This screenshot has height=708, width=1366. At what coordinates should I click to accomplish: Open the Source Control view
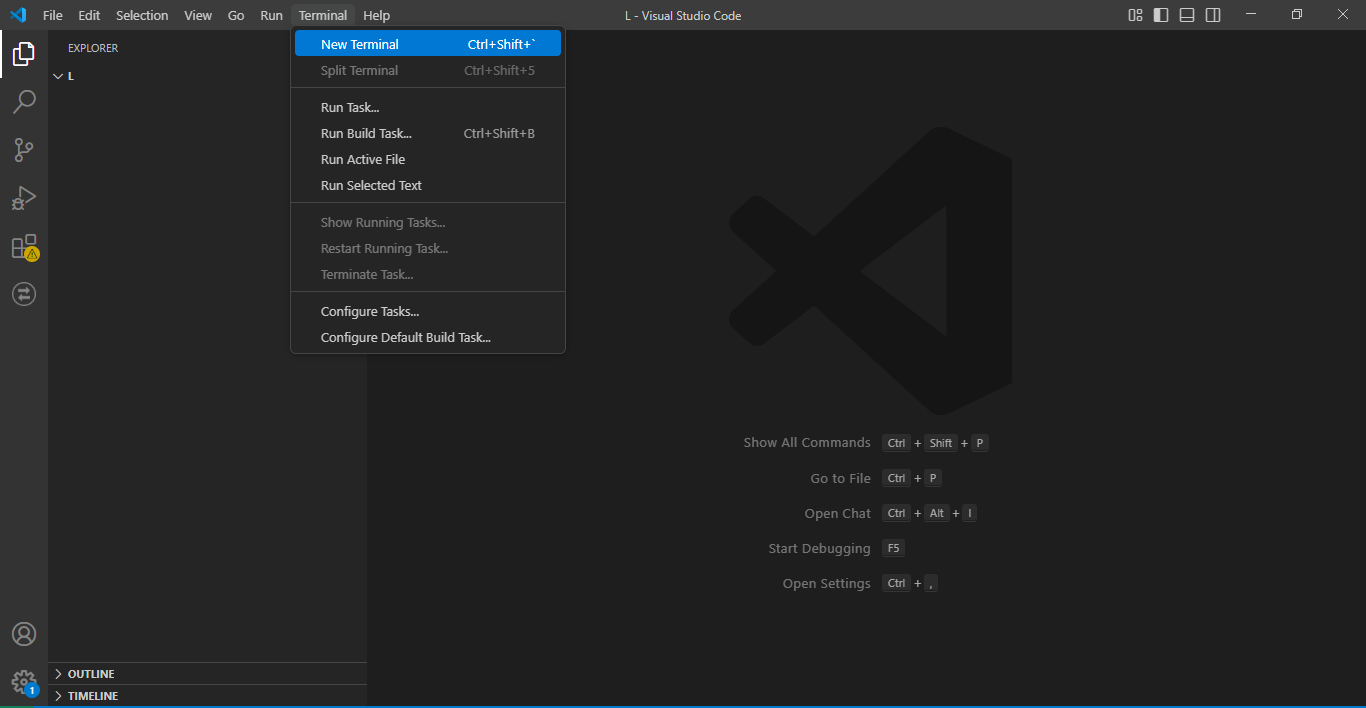tap(24, 150)
